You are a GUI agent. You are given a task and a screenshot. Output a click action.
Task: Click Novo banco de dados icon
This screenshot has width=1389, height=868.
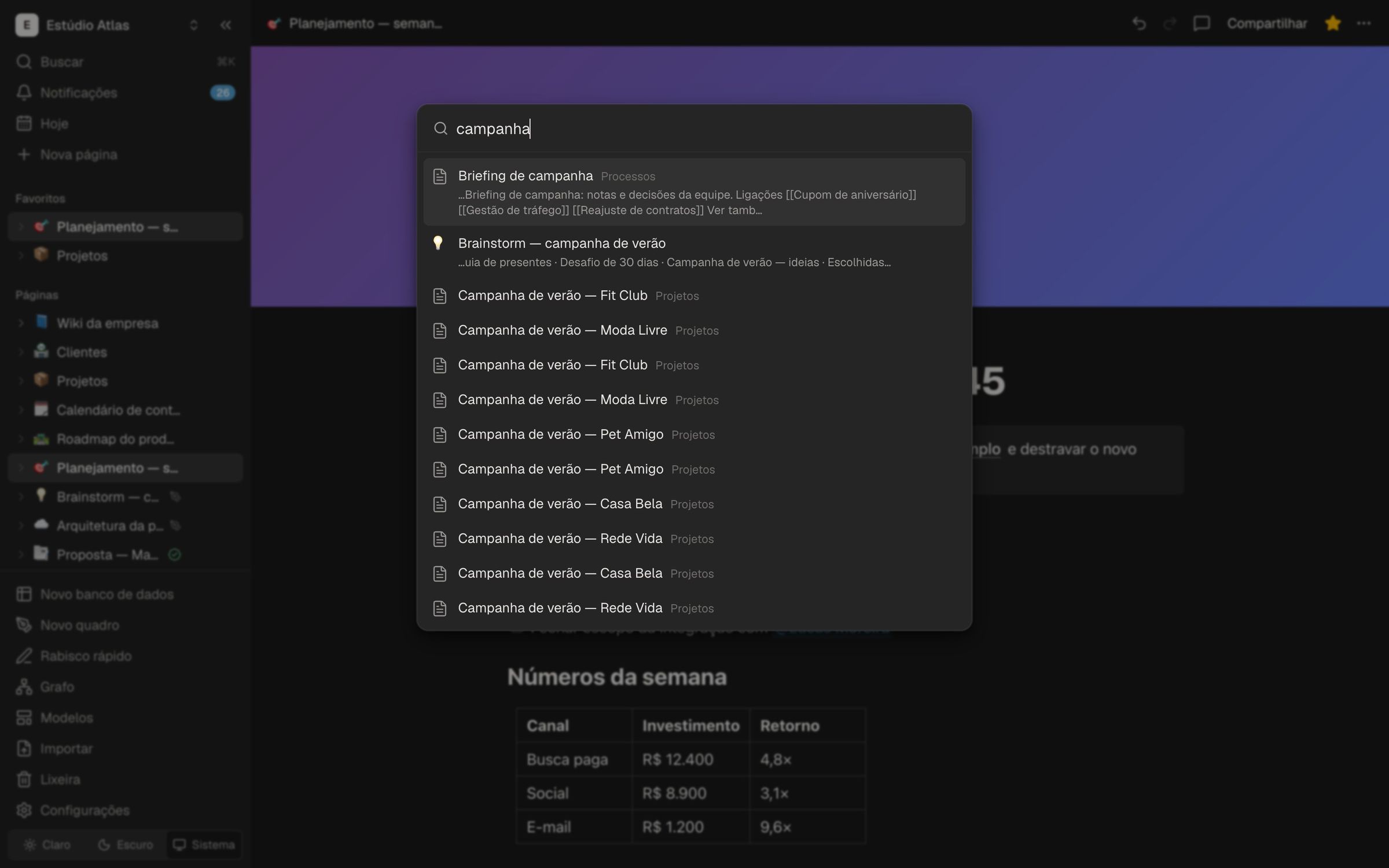click(24, 594)
